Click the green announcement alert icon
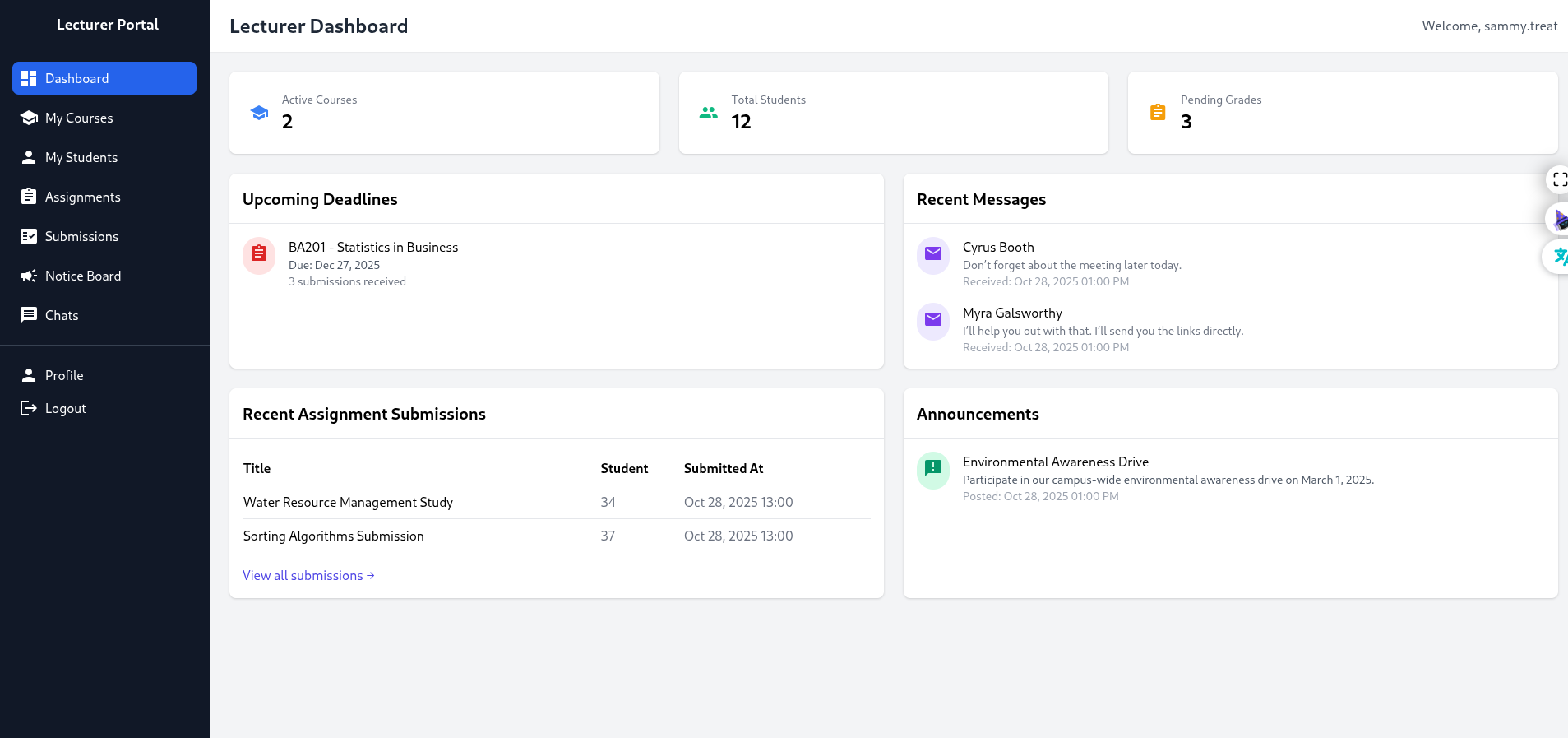 (x=932, y=469)
